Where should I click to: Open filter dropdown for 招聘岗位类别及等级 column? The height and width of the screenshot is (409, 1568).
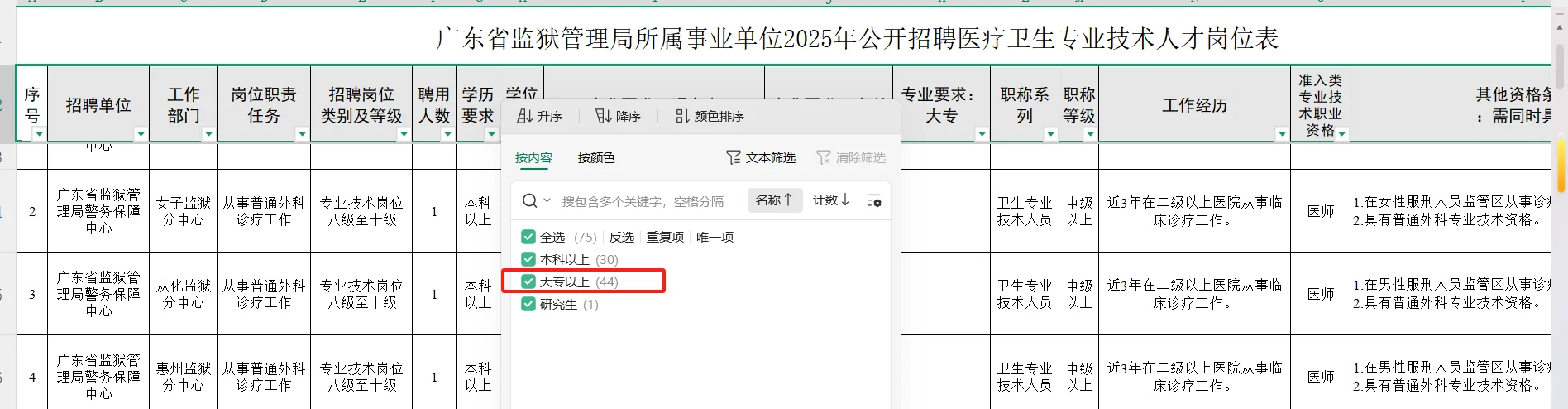404,134
